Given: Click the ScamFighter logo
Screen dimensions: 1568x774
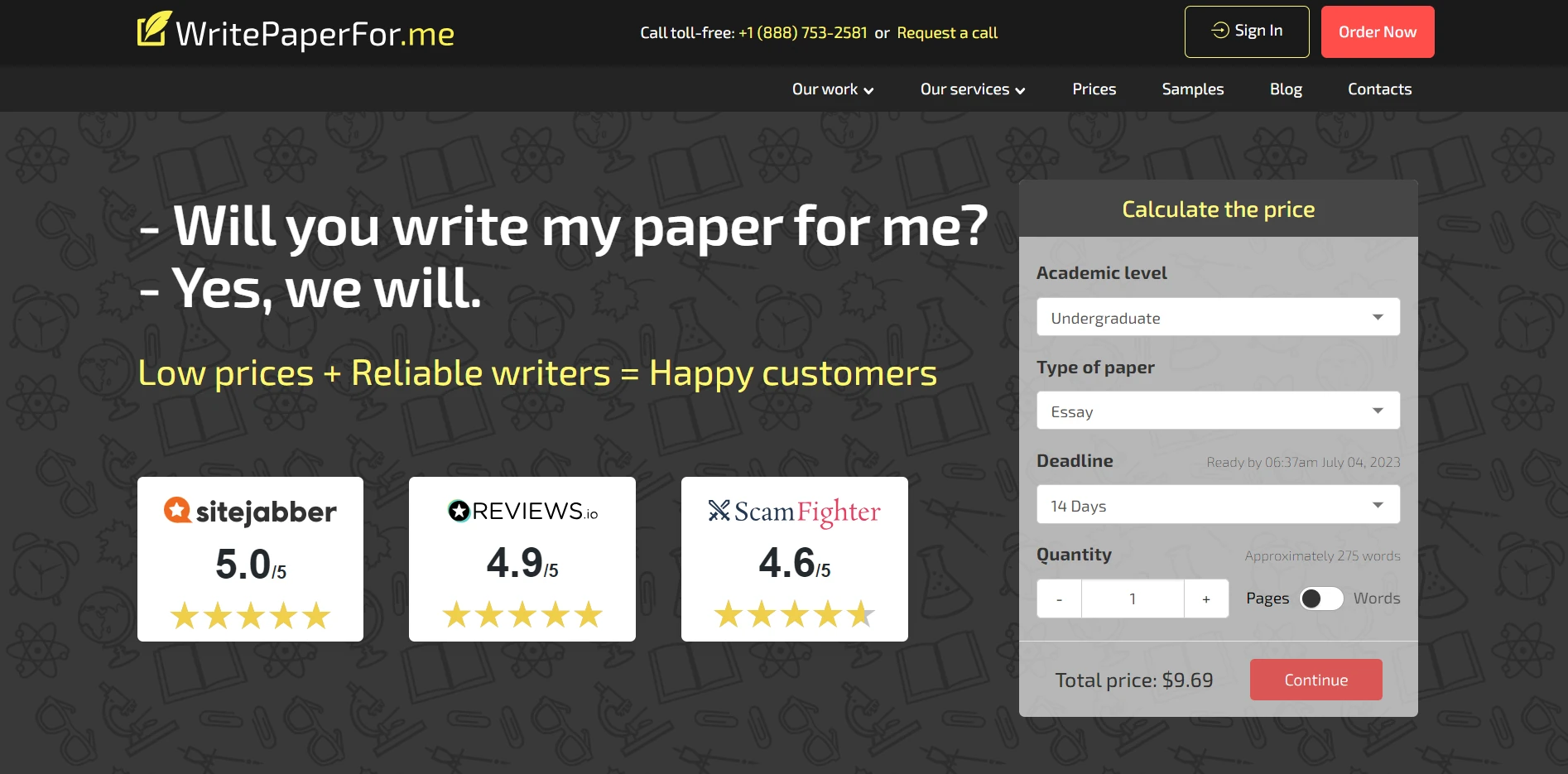Looking at the screenshot, I should coord(794,511).
